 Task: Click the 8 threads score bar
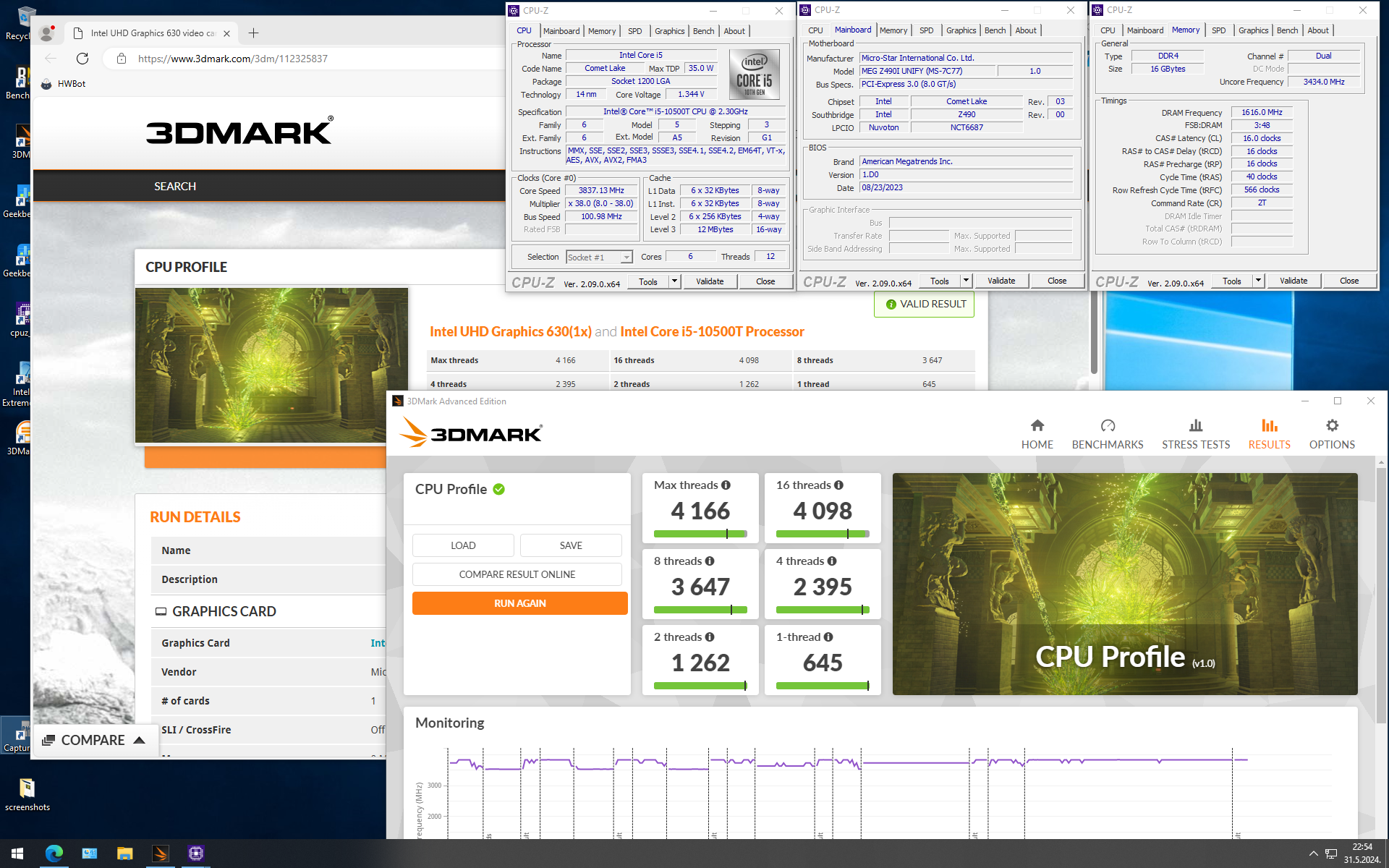[700, 610]
